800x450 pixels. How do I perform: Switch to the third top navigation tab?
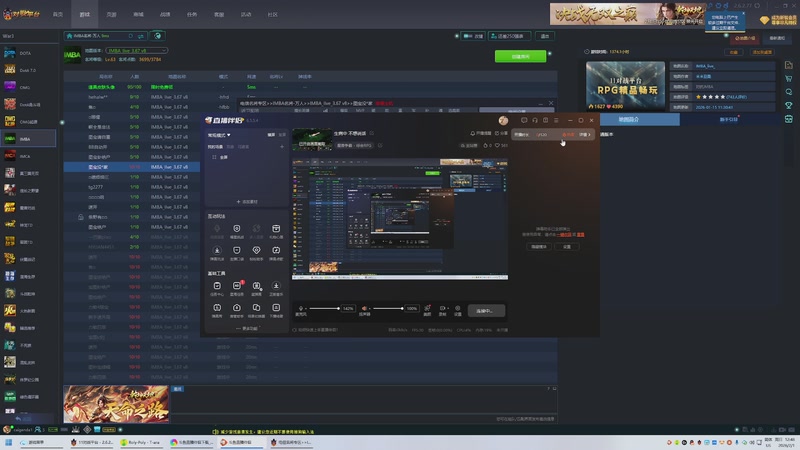[x=111, y=15]
